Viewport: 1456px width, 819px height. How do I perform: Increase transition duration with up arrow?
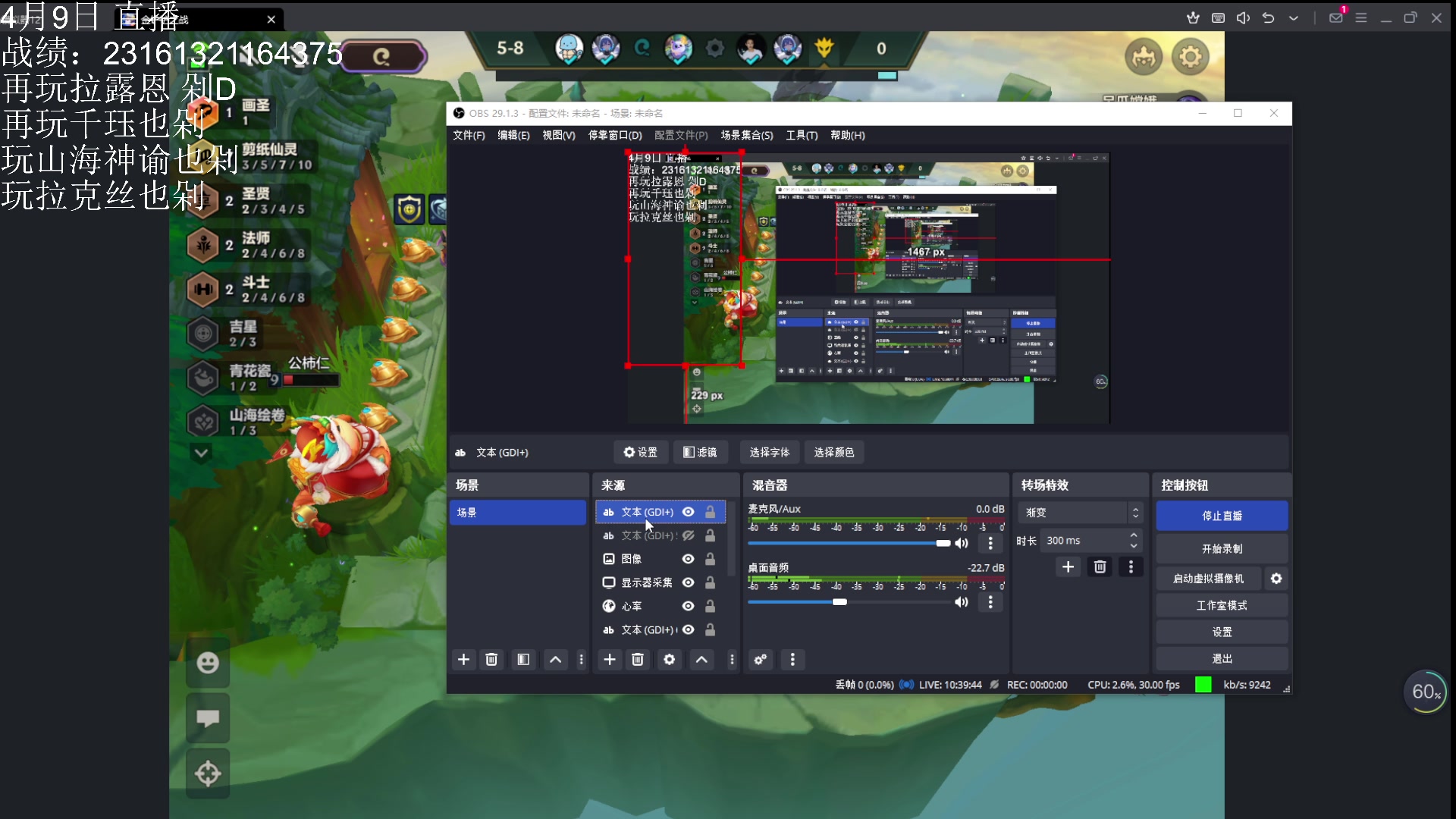[1134, 535]
